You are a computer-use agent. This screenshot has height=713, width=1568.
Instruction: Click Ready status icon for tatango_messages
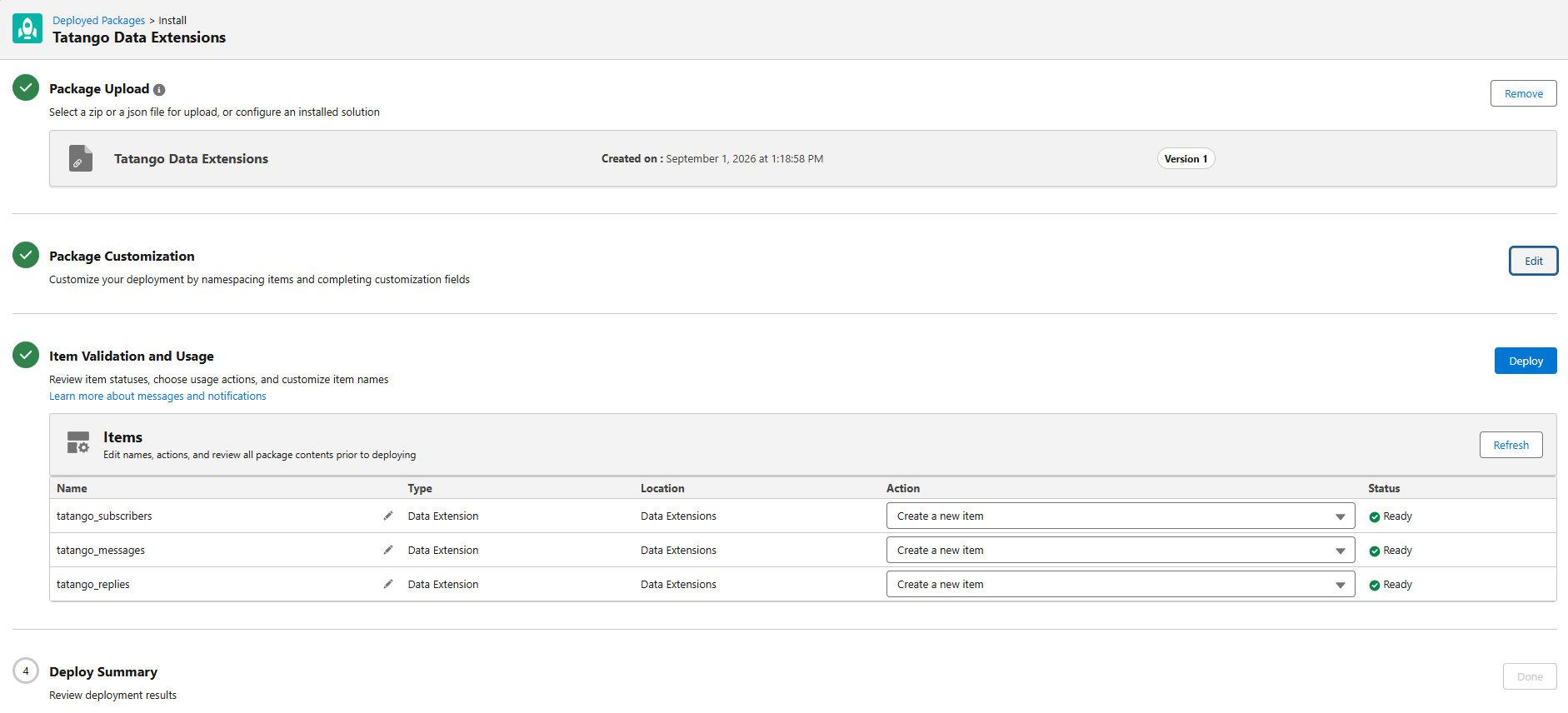coord(1375,551)
